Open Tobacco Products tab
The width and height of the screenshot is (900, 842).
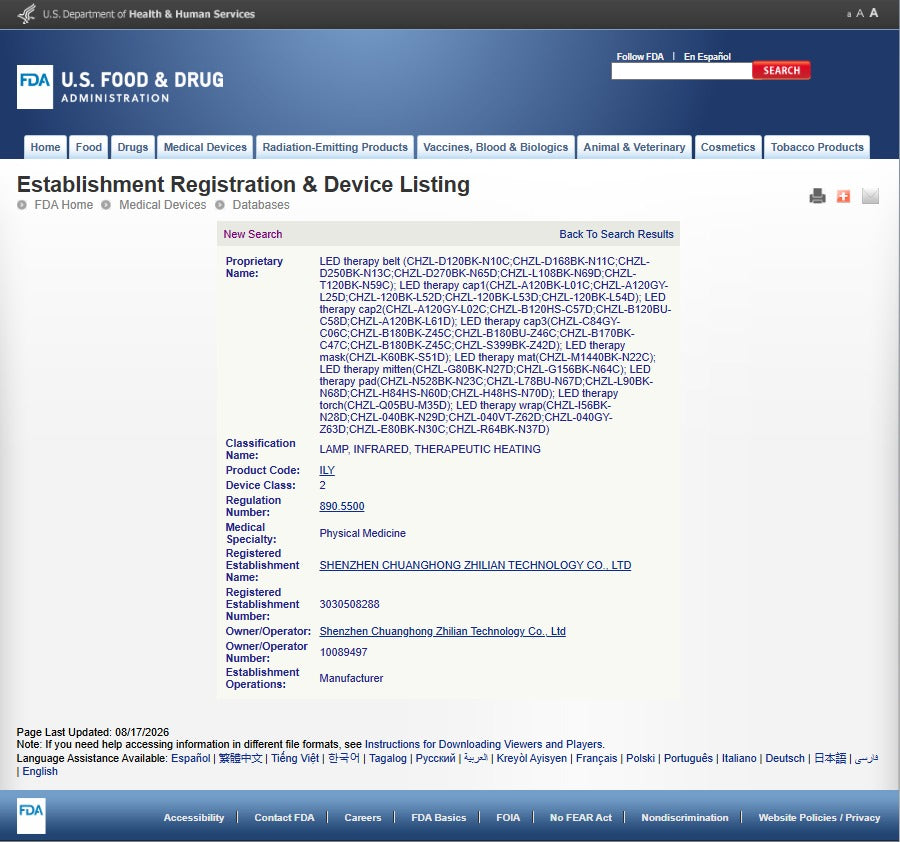click(x=817, y=147)
